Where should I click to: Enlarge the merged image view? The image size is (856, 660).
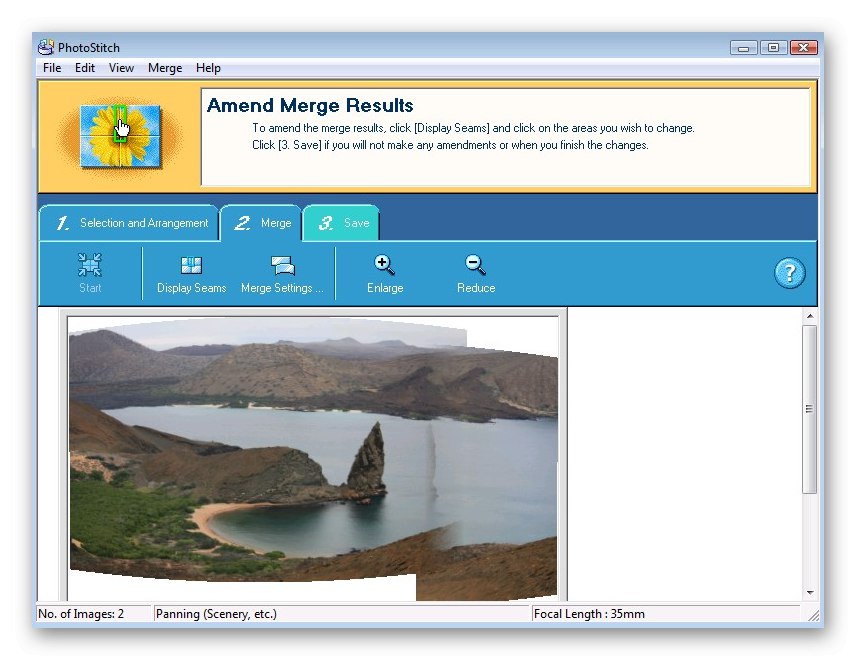tap(385, 275)
